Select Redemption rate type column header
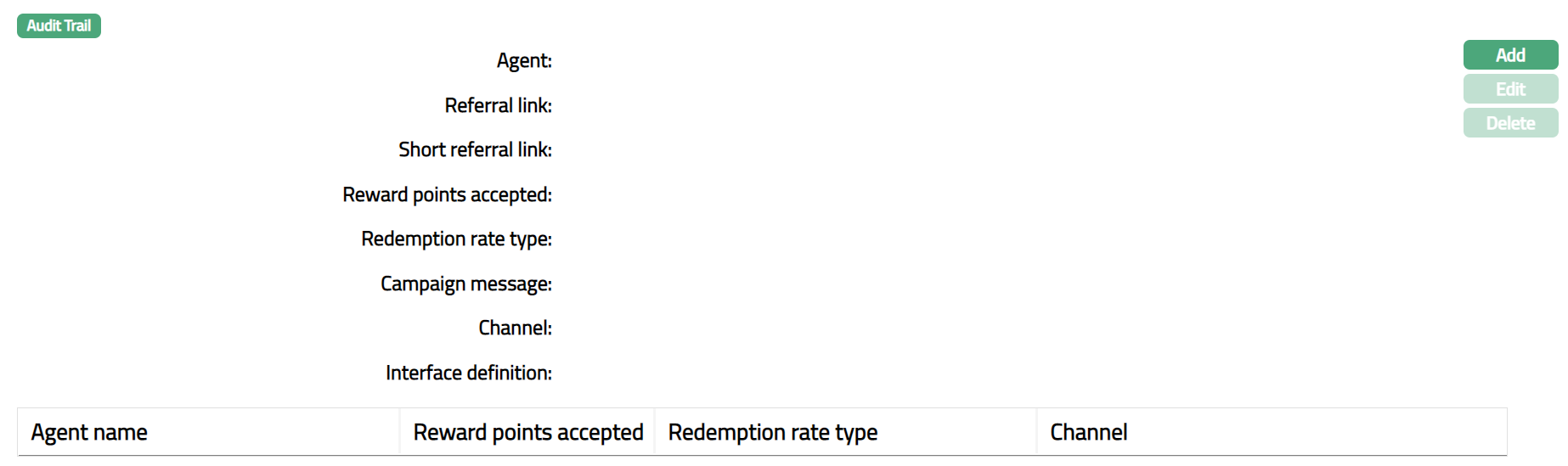This screenshot has width=1568, height=466. (x=772, y=432)
